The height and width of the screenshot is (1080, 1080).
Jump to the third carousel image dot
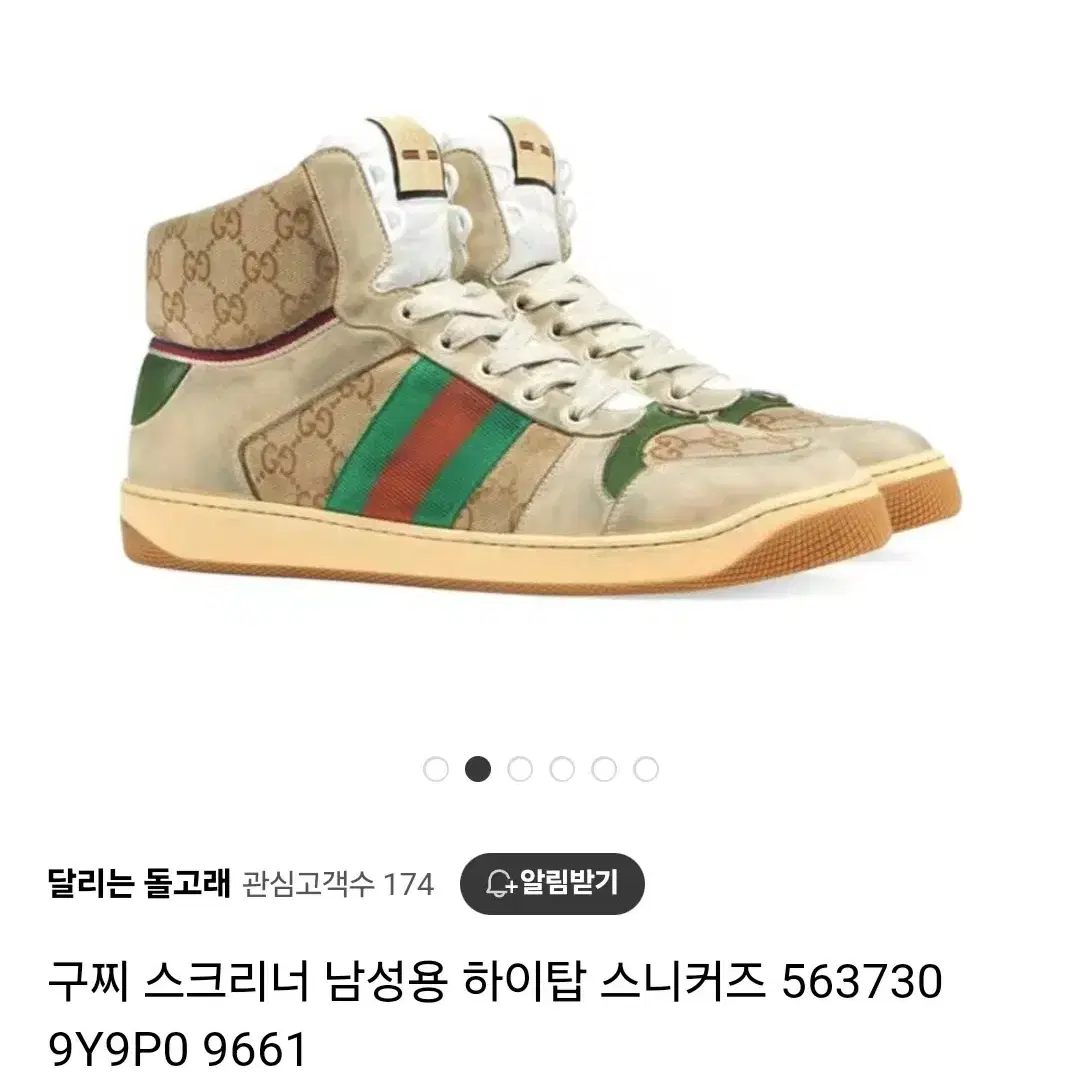pyautogui.click(x=520, y=769)
